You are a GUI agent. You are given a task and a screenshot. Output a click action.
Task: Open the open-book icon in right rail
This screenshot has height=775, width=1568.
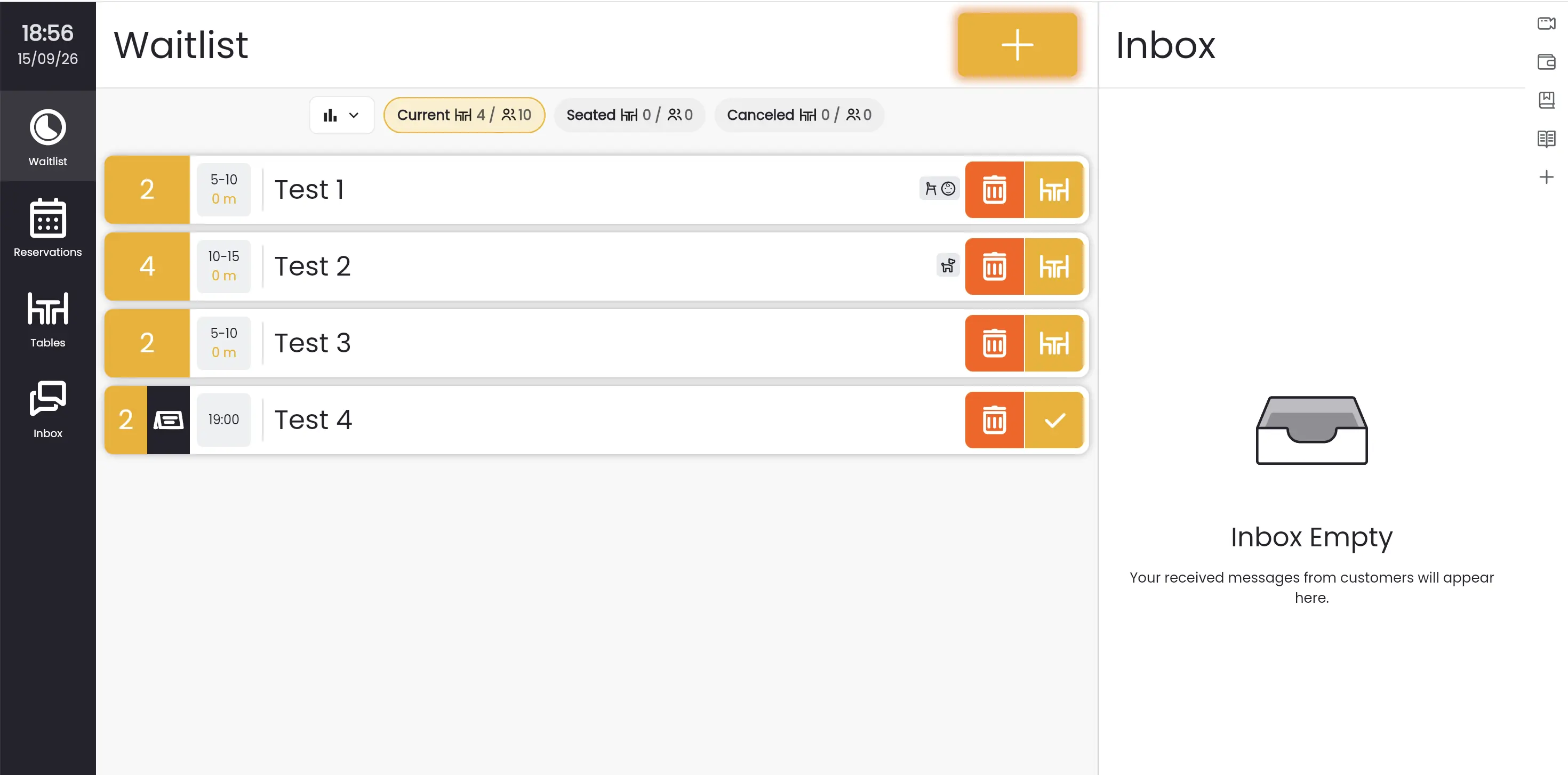[x=1546, y=139]
